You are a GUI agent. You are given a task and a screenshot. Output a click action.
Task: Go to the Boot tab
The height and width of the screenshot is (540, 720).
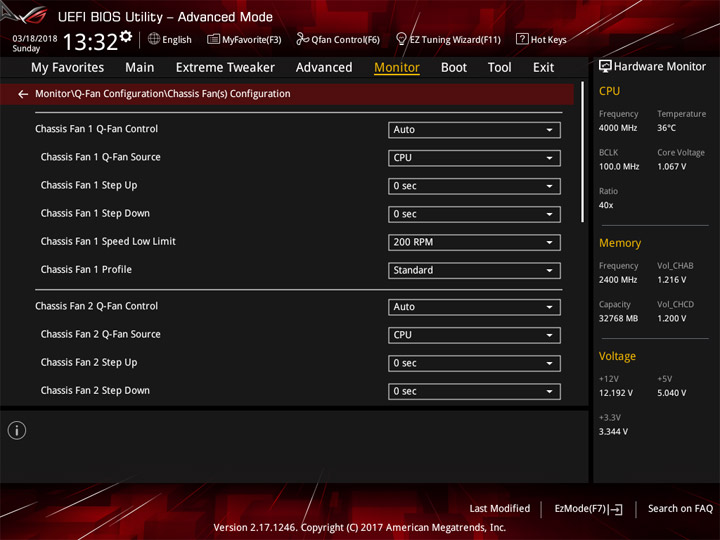(x=454, y=68)
